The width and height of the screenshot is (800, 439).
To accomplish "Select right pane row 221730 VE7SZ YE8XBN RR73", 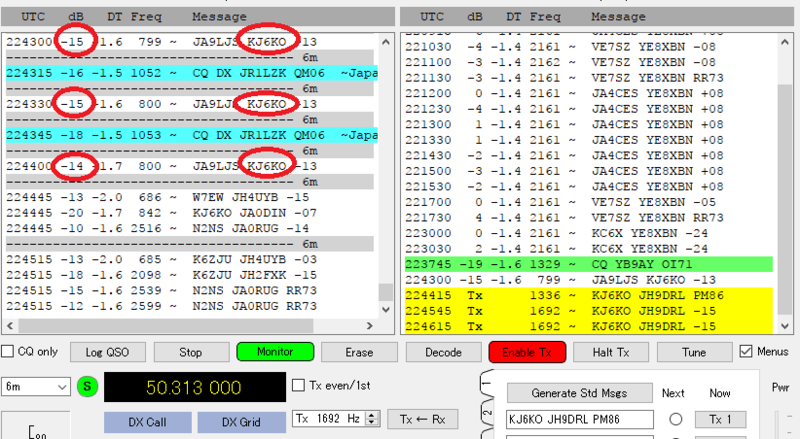I will click(x=589, y=218).
